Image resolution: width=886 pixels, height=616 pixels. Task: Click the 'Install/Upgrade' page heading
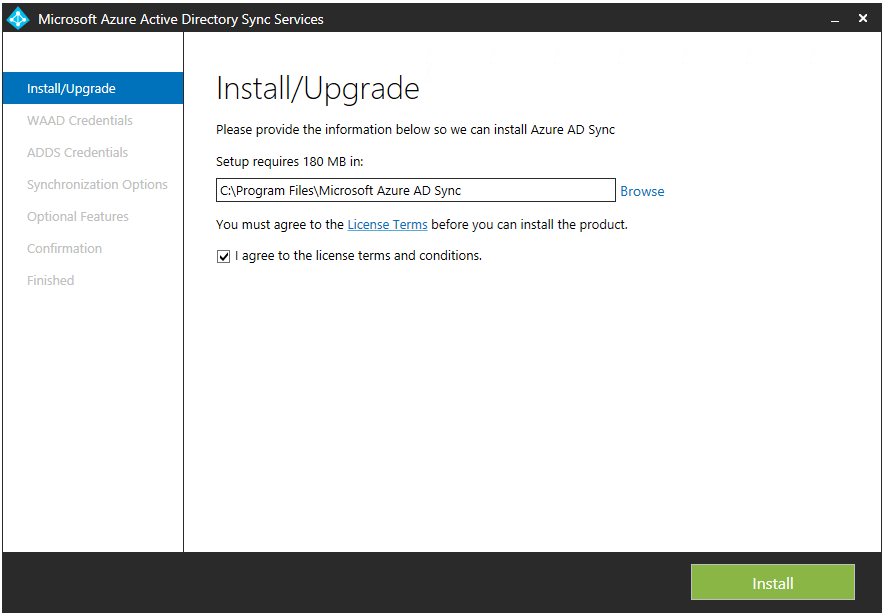pos(318,89)
